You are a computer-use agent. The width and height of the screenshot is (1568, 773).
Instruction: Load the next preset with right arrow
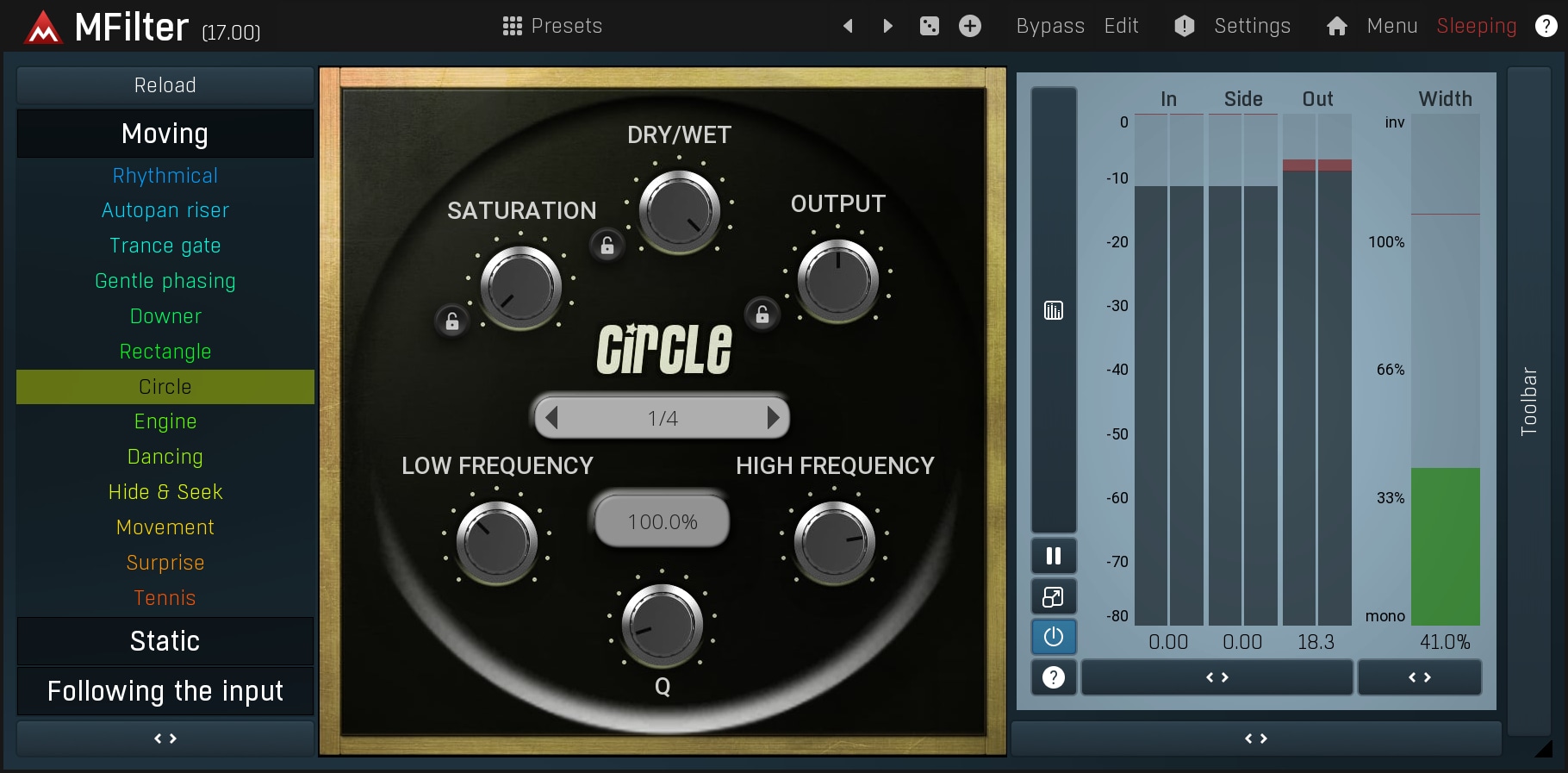click(888, 26)
